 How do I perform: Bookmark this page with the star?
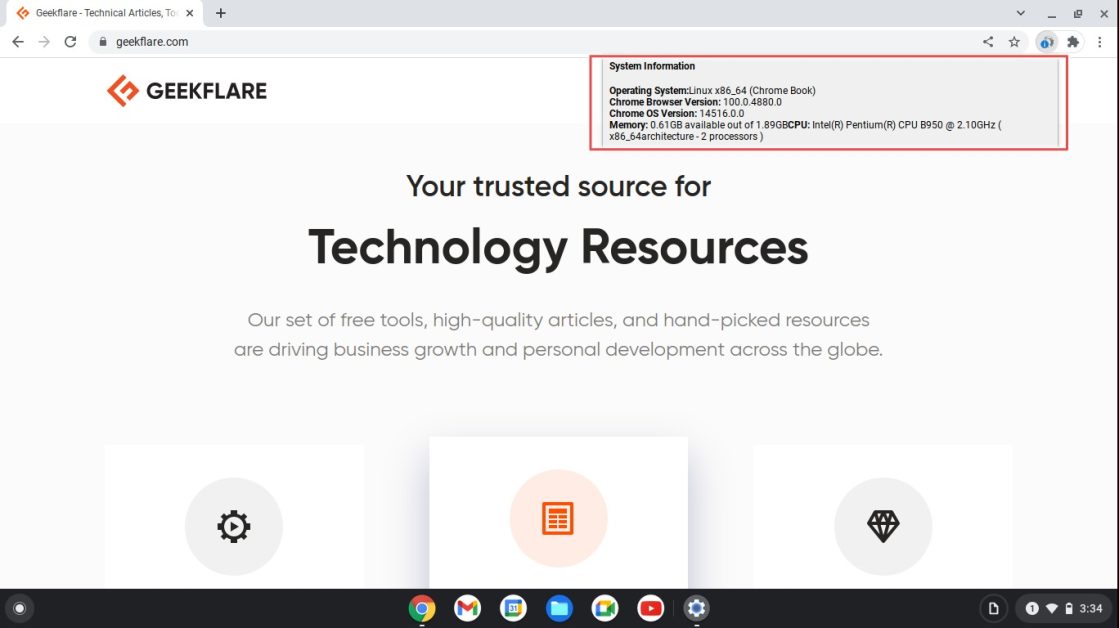[x=1014, y=41]
